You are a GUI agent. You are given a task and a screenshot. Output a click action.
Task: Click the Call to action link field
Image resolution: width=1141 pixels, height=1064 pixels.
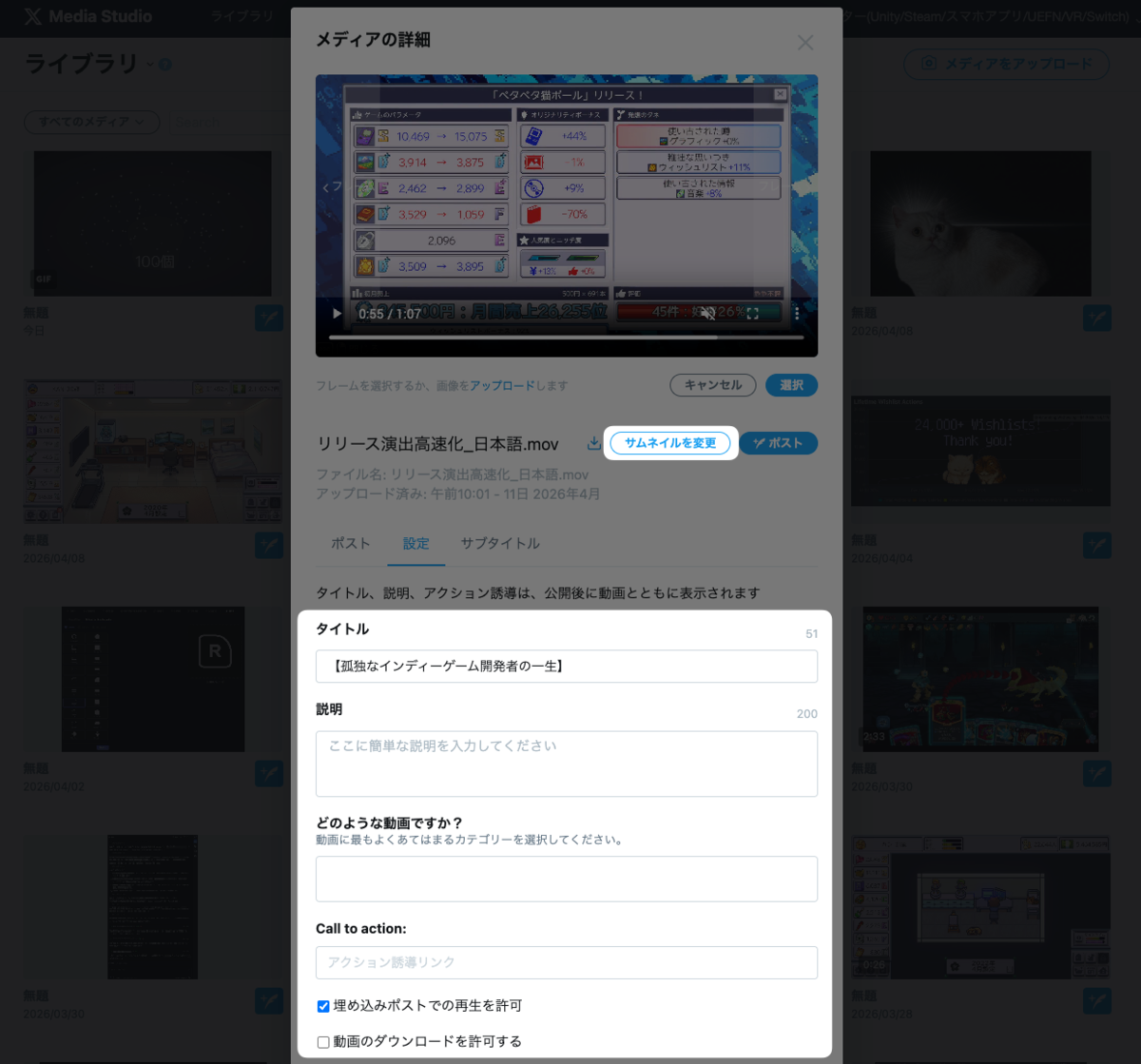click(x=567, y=962)
